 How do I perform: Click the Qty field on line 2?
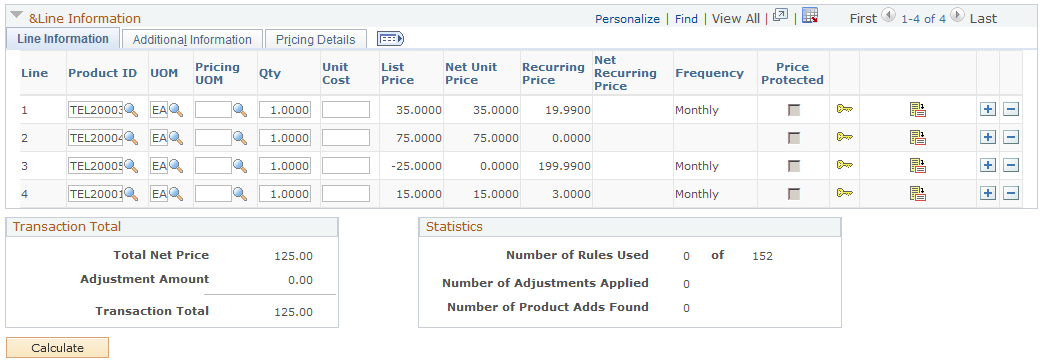[285, 138]
